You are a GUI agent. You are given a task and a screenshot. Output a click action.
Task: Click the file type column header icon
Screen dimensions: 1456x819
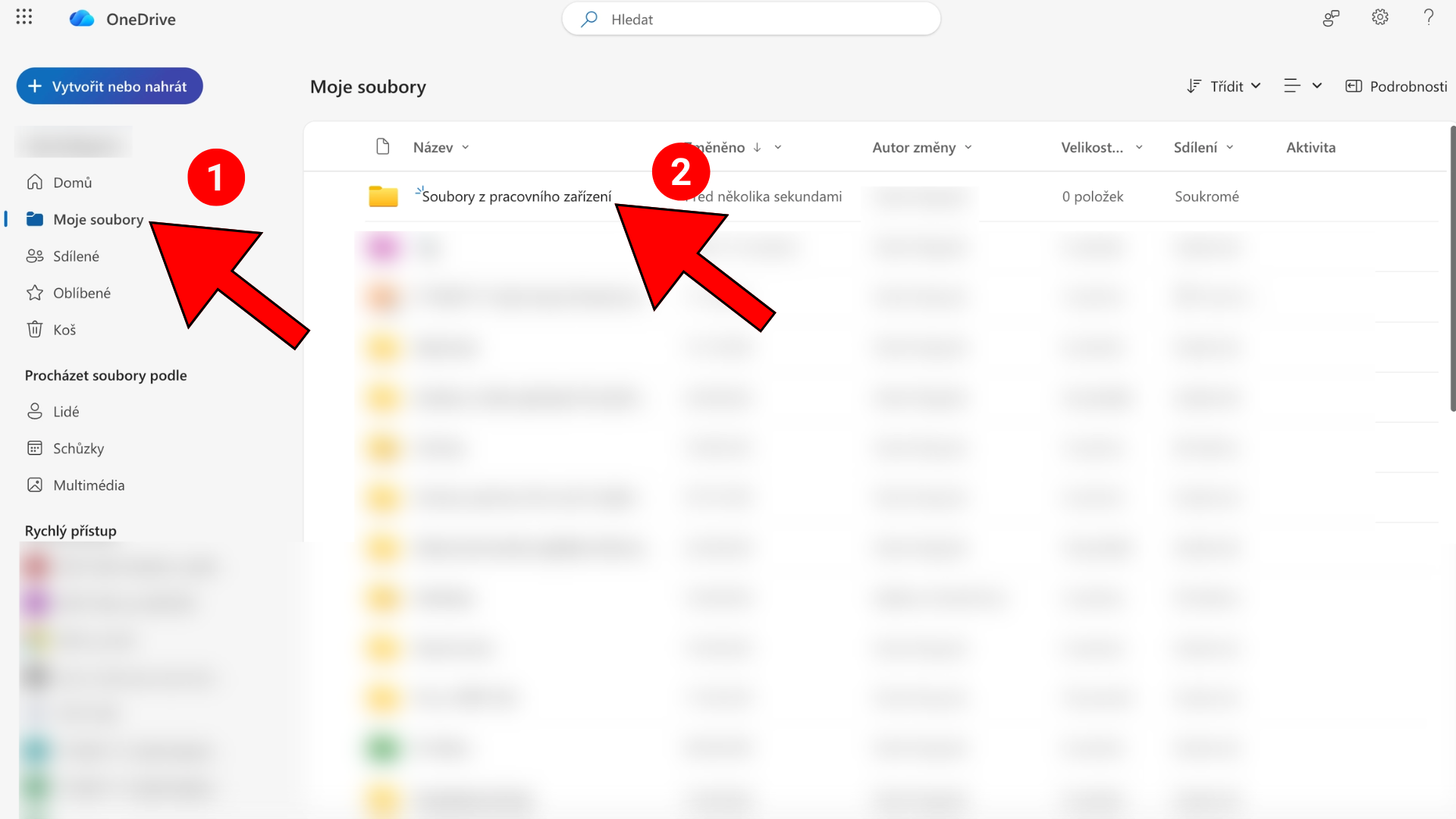383,146
